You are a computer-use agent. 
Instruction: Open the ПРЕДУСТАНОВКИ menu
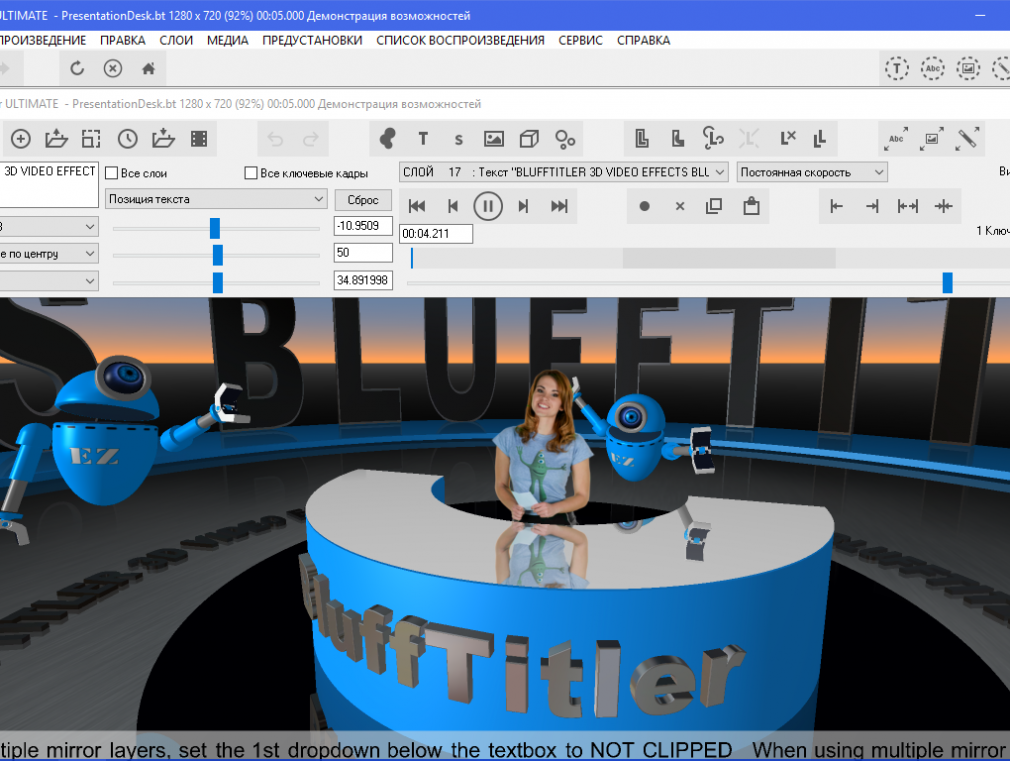(x=312, y=40)
